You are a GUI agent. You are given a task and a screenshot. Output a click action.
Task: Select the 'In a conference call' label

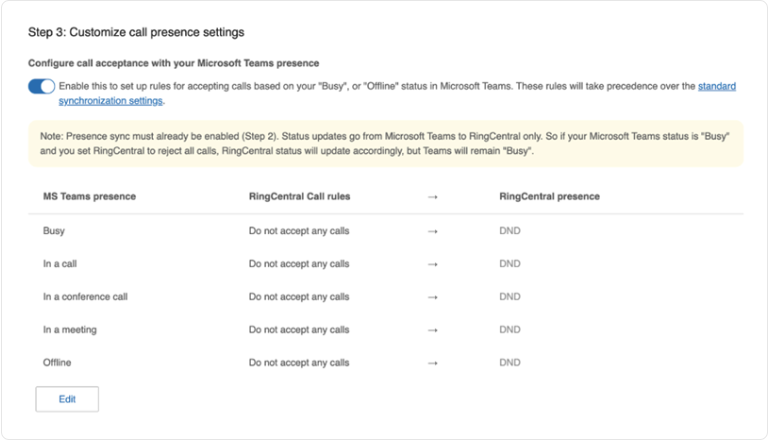click(x=85, y=296)
